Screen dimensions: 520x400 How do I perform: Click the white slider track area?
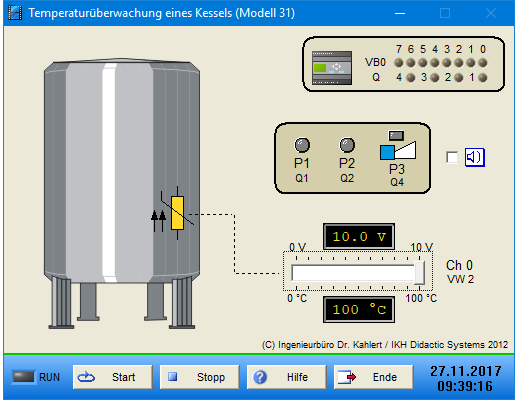click(x=353, y=273)
